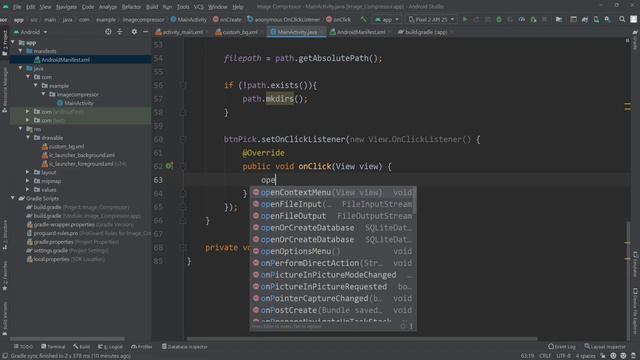
Task: Open the Android project view dropdown
Action: tap(30, 32)
